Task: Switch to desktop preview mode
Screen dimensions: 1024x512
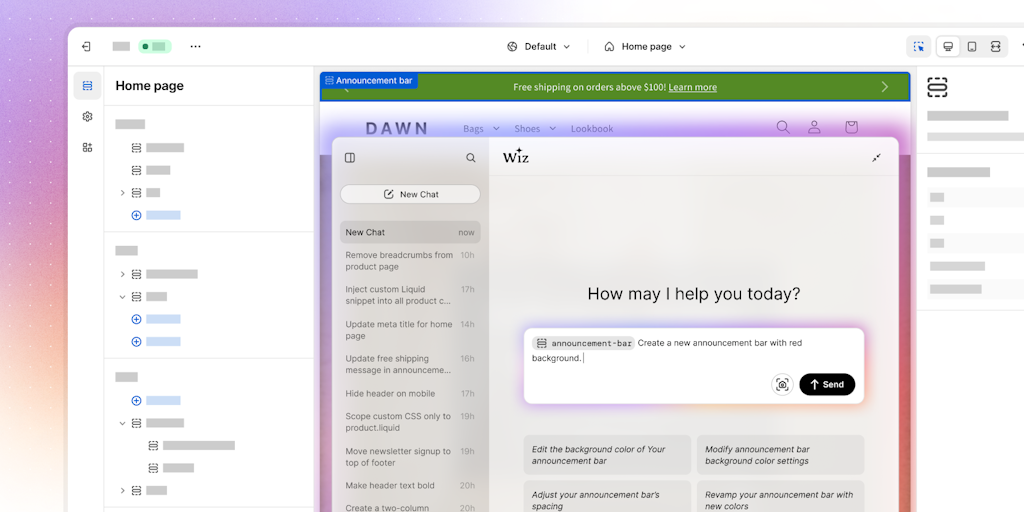Action: point(948,46)
